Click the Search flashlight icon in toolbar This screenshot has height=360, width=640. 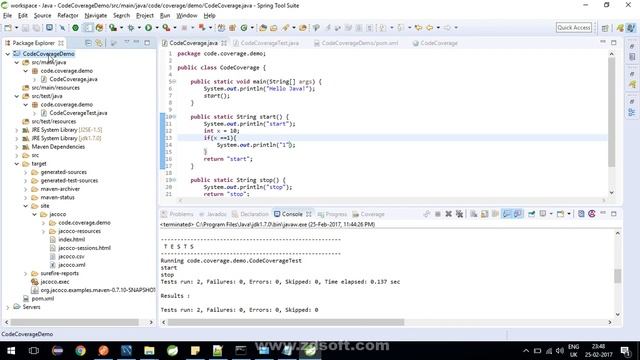[x=285, y=28]
